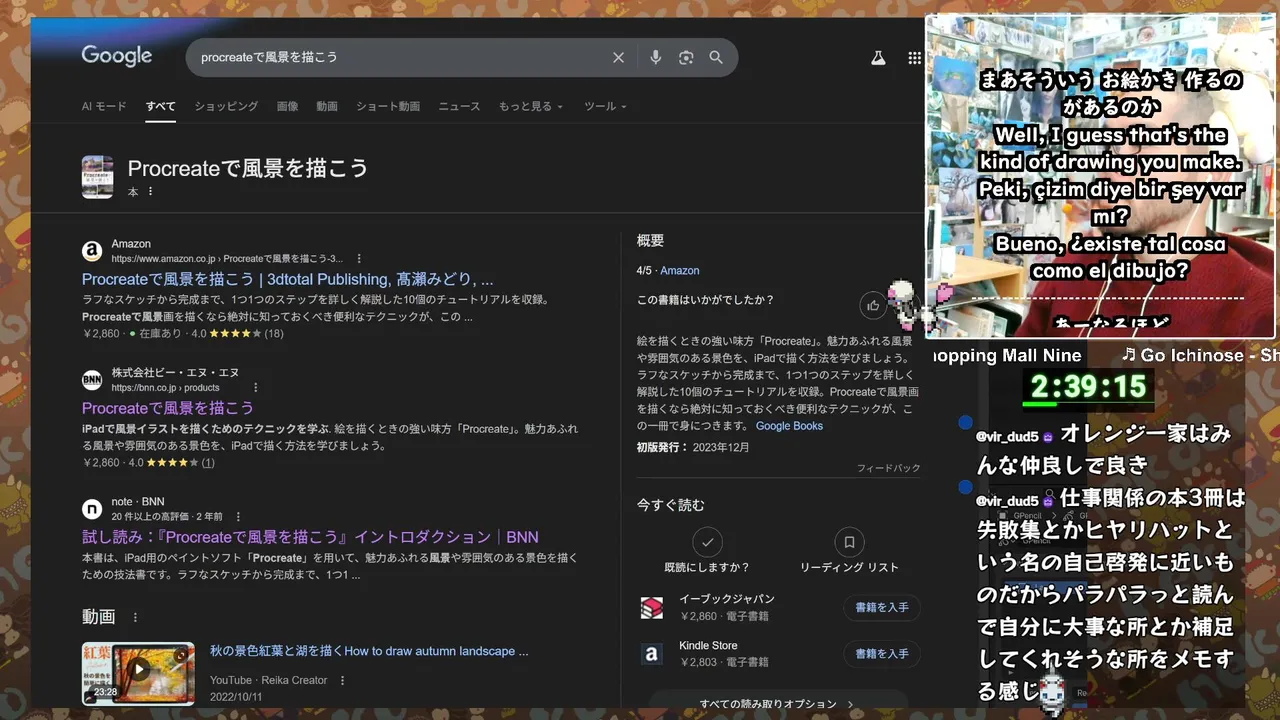The image size is (1280, 720).
Task: Switch to the AI モード tab
Action: (104, 106)
